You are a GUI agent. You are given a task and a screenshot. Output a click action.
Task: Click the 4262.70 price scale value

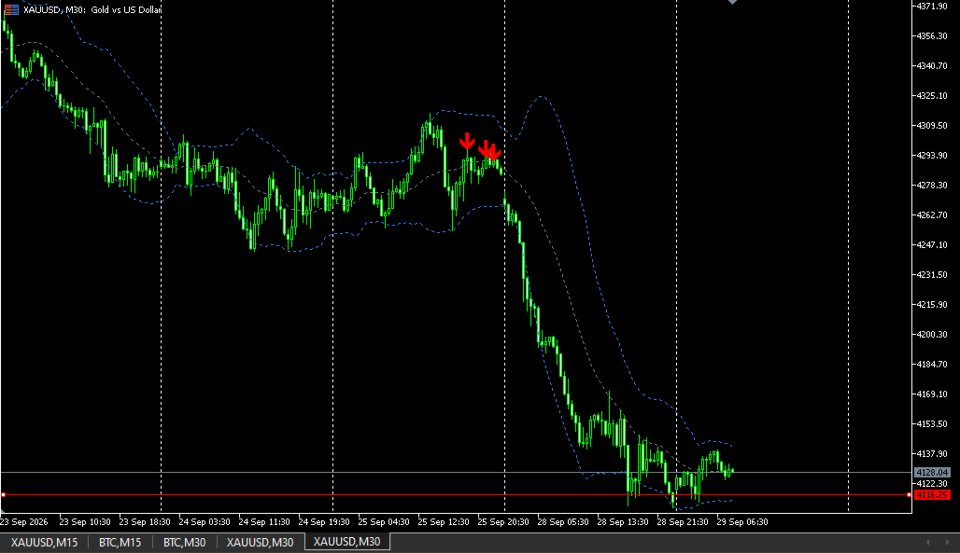[931, 216]
